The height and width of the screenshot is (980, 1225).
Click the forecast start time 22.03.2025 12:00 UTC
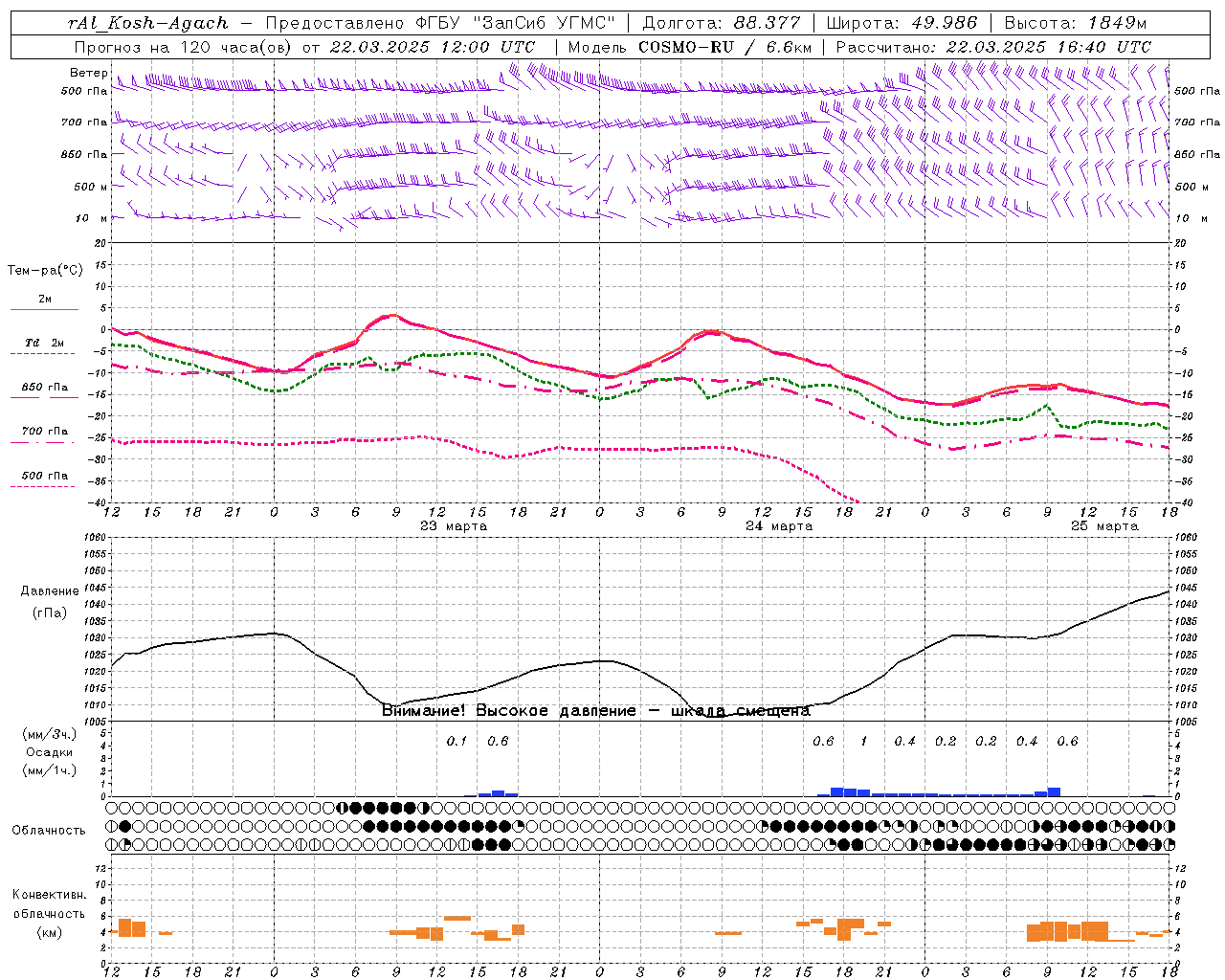433,46
